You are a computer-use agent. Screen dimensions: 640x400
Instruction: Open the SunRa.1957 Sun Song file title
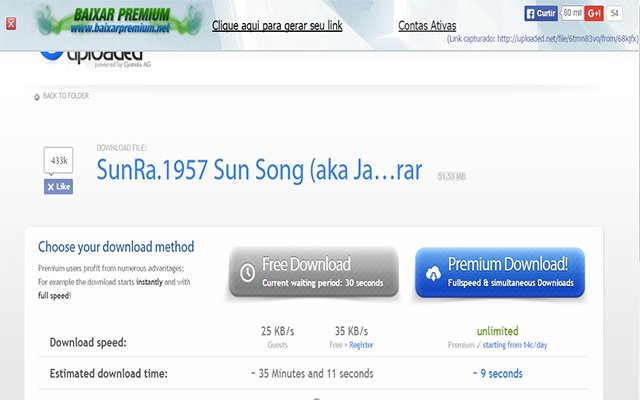(259, 170)
